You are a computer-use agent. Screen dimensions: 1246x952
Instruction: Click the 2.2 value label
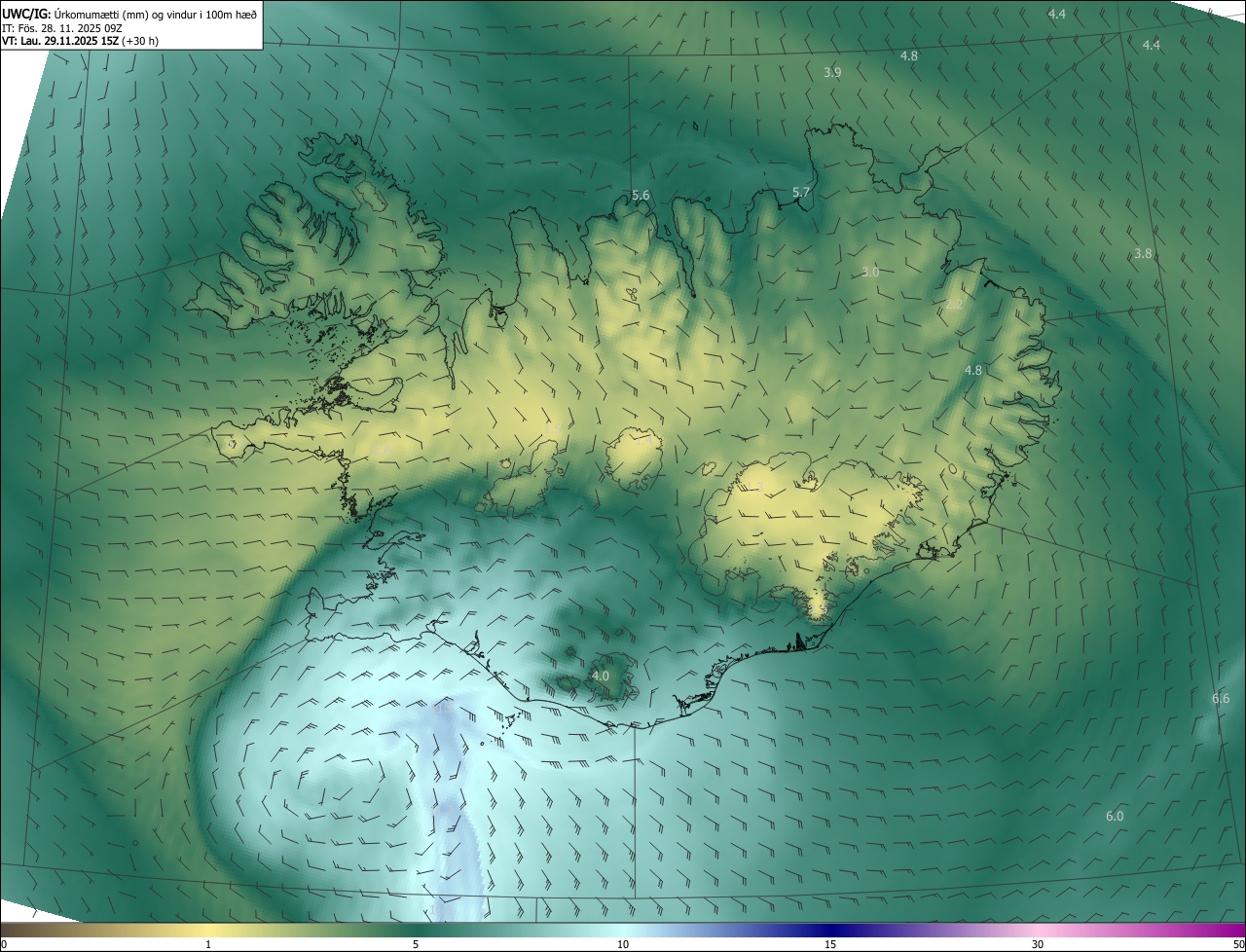tap(954, 305)
